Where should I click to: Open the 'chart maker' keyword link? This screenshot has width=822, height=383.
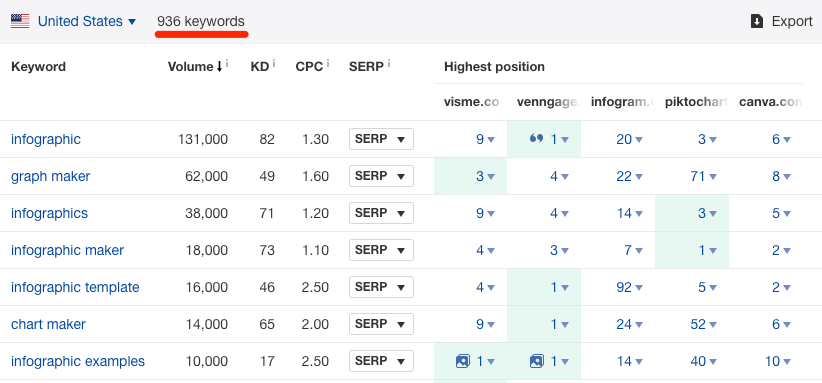coord(48,324)
